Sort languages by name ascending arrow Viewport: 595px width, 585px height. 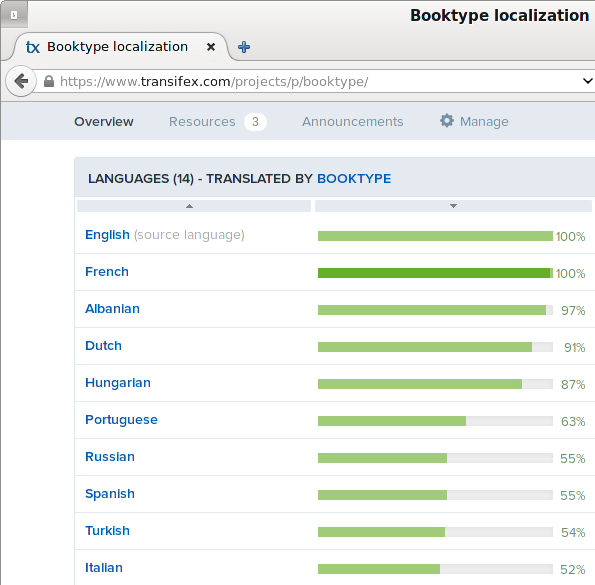(x=189, y=206)
